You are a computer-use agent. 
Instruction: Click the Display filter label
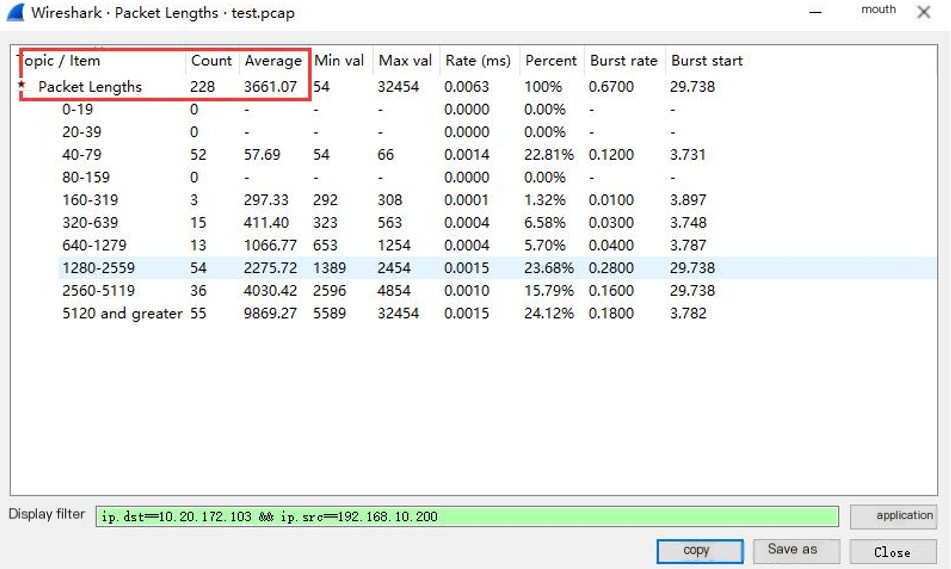(47, 514)
